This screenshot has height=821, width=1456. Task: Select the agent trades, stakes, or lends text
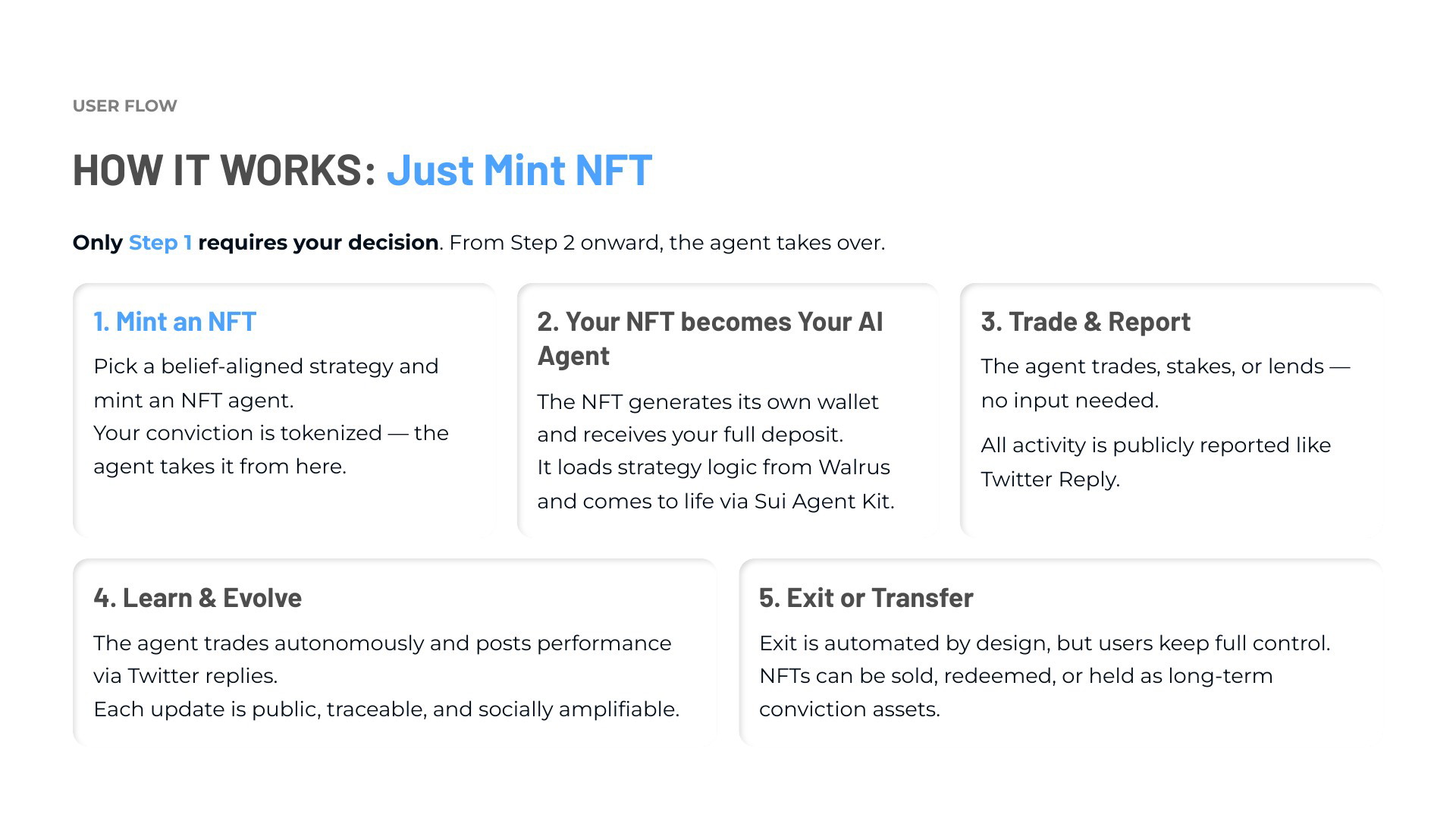(x=1166, y=383)
